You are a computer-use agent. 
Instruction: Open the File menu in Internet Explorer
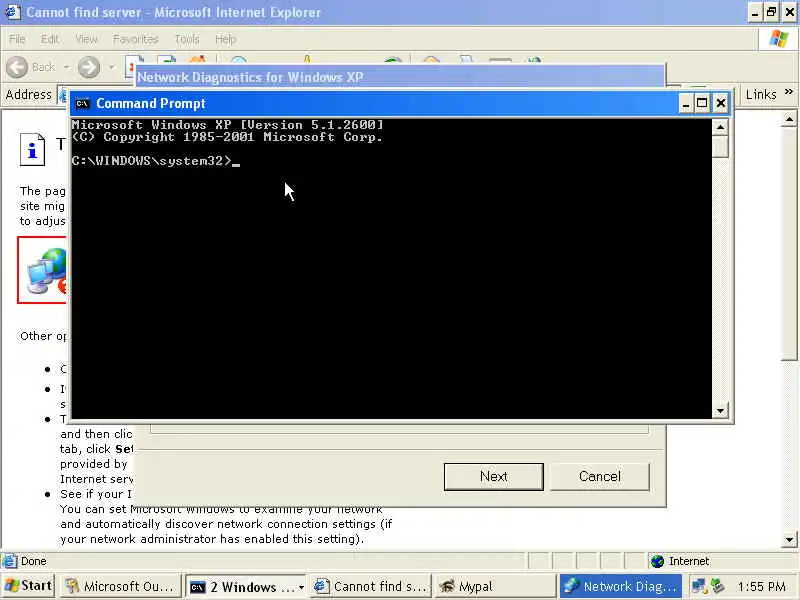[x=17, y=39]
